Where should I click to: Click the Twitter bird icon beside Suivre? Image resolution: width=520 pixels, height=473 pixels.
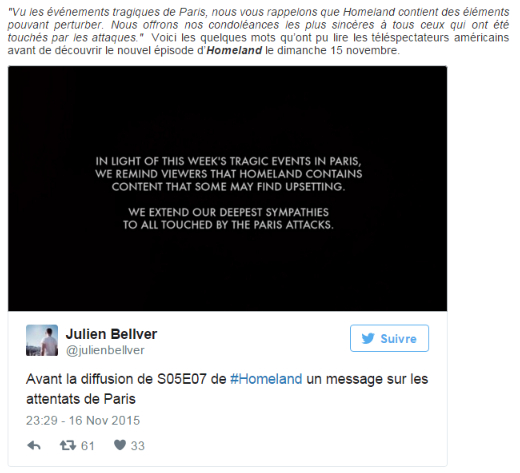click(x=368, y=339)
